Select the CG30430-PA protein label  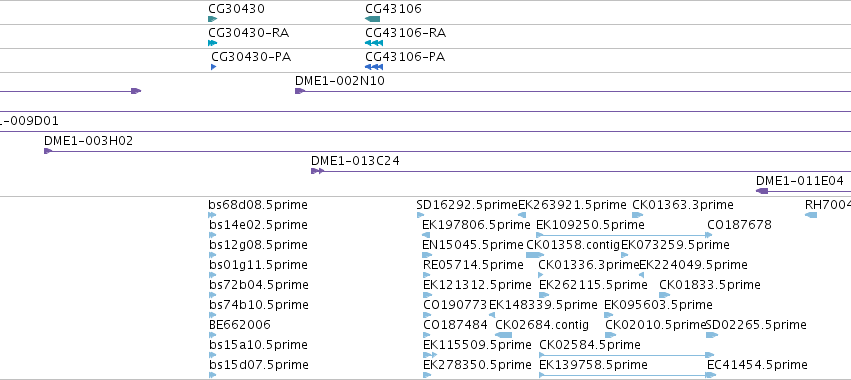pos(251,57)
